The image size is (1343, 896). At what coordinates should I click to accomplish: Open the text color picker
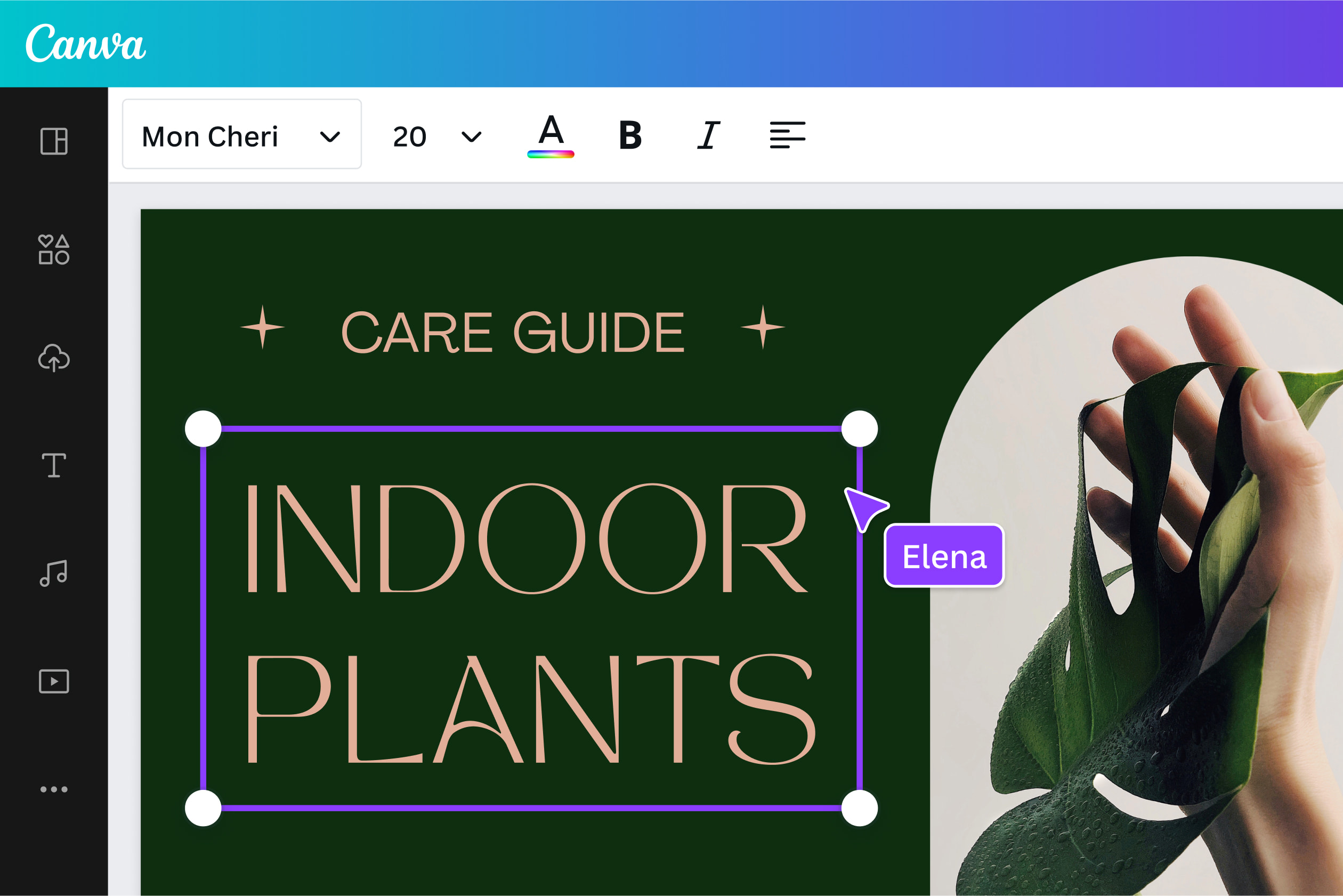pyautogui.click(x=550, y=136)
